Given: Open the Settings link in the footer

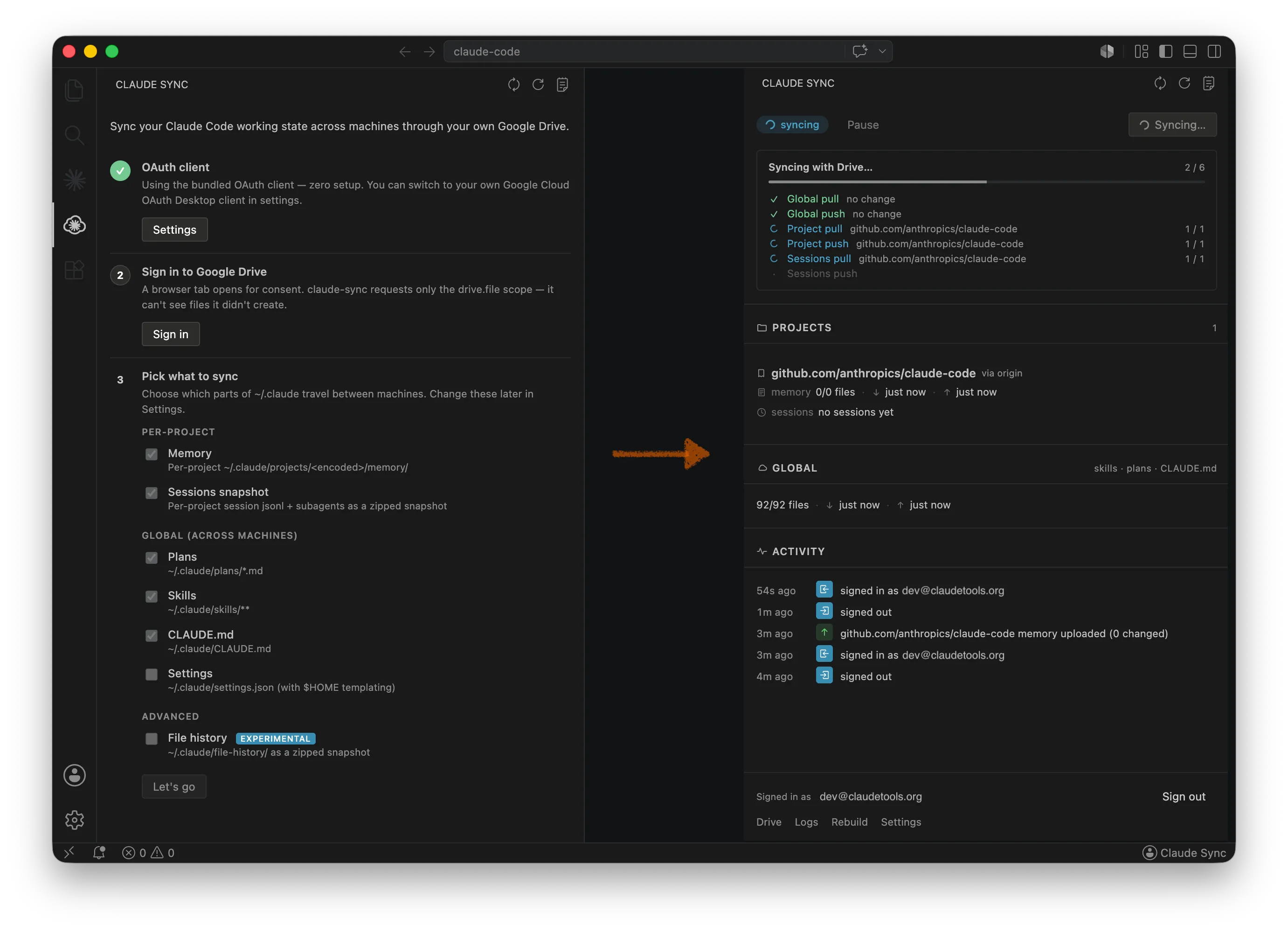Looking at the screenshot, I should pos(900,822).
